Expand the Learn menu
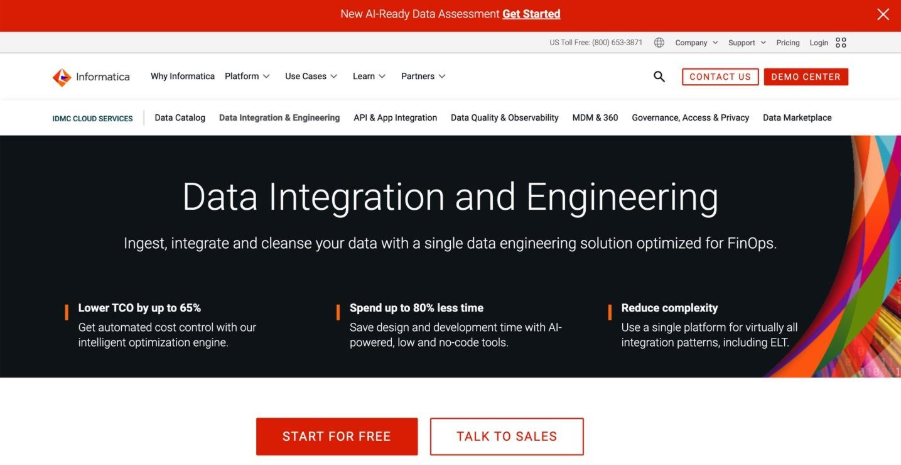 [x=369, y=76]
